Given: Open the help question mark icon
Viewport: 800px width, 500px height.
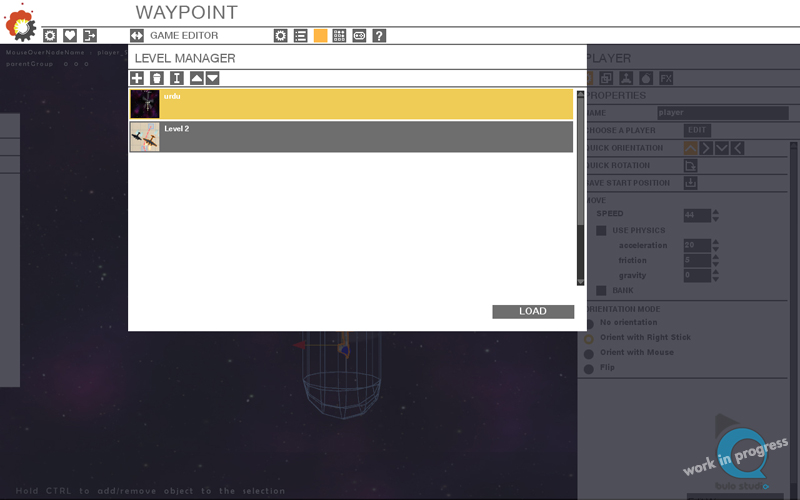Looking at the screenshot, I should click(379, 36).
